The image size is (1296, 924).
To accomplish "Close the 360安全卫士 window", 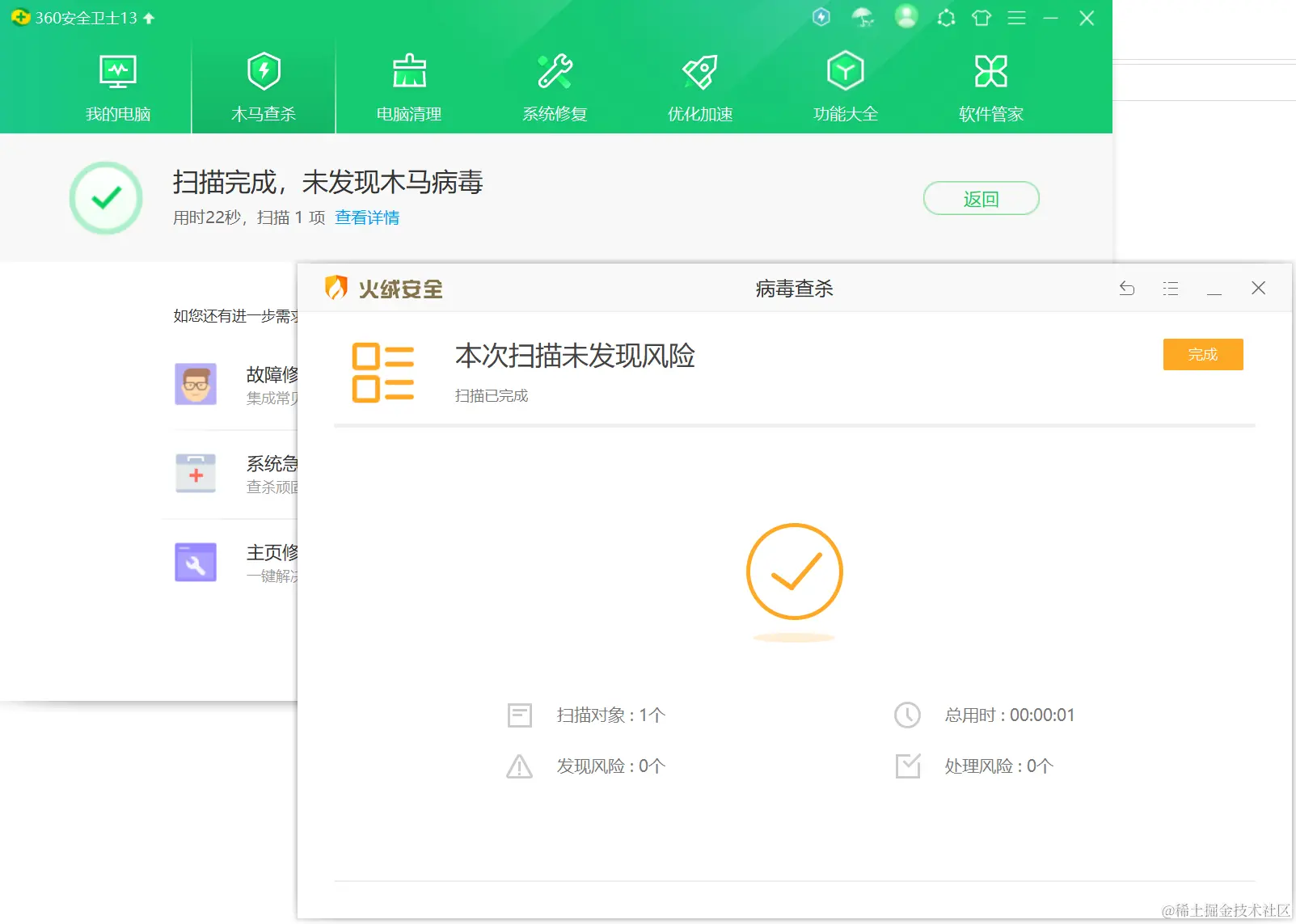I will [x=1087, y=18].
